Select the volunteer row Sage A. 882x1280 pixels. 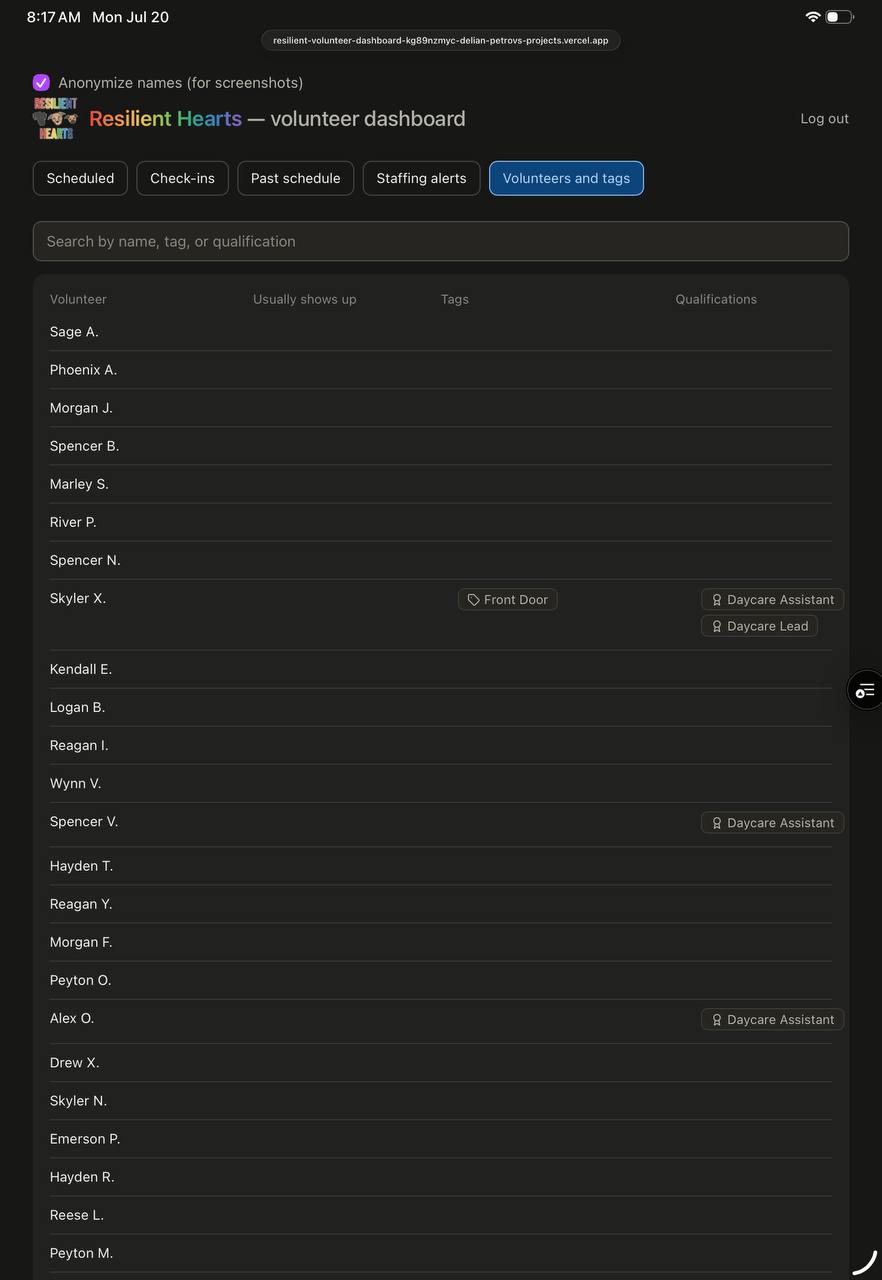441,332
